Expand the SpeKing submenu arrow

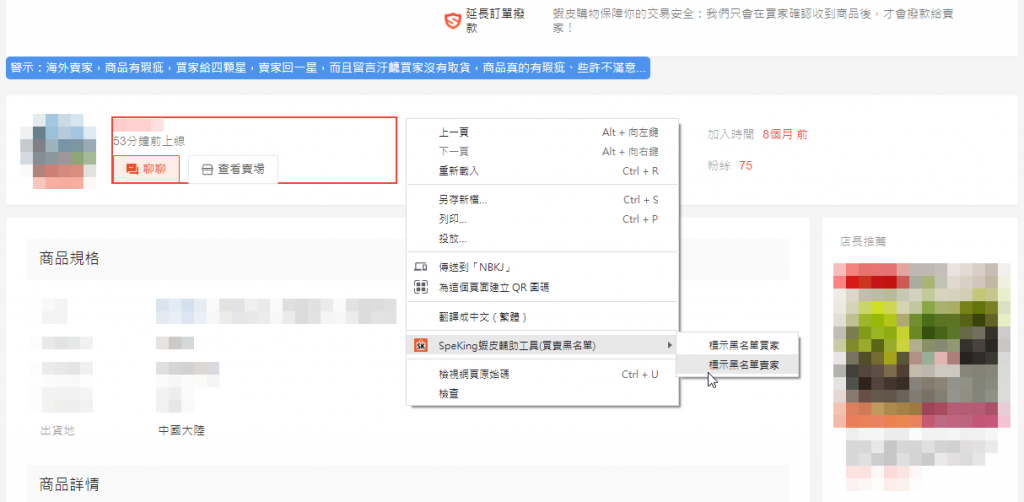click(669, 345)
